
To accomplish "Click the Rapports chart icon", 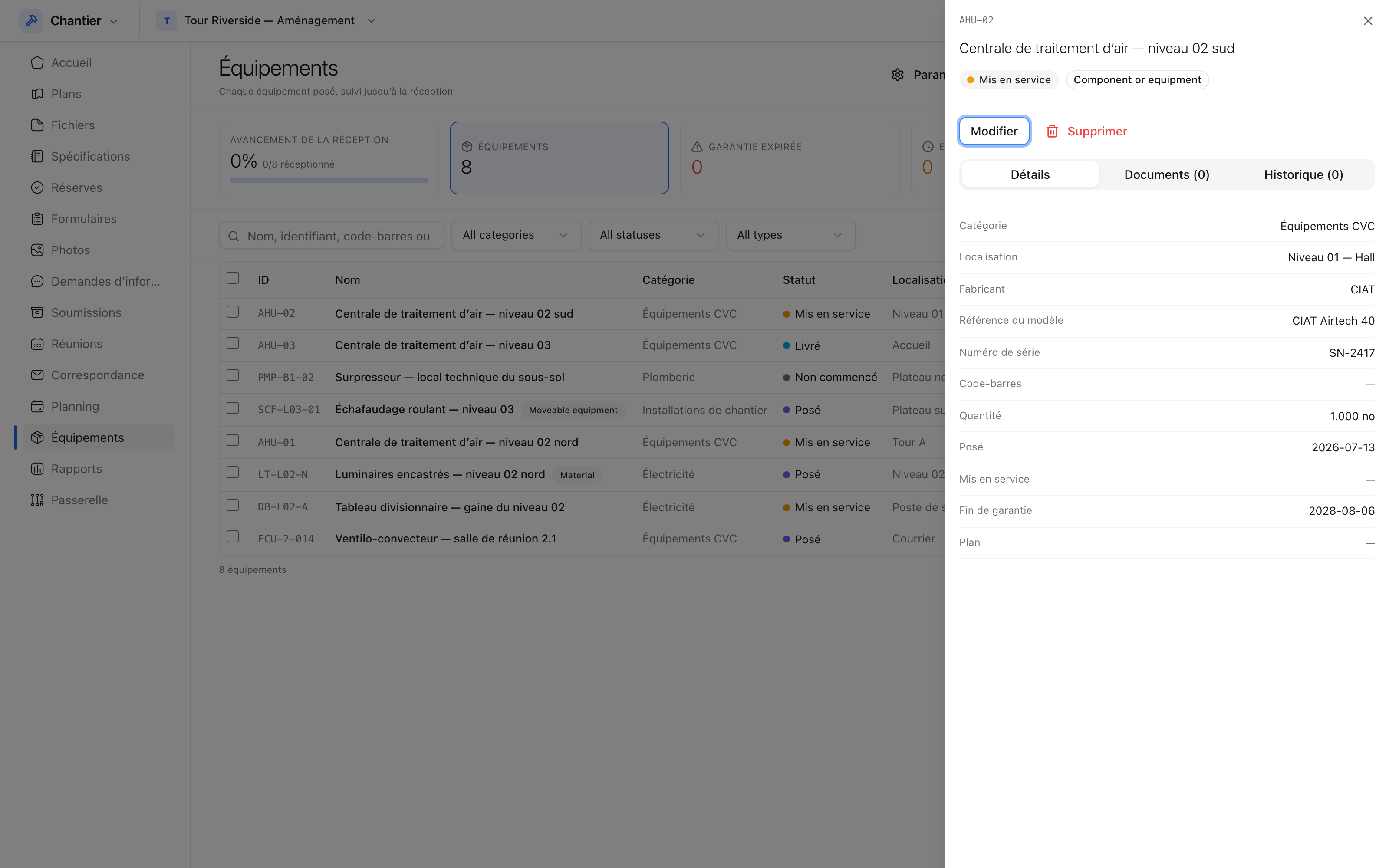I will point(37,469).
